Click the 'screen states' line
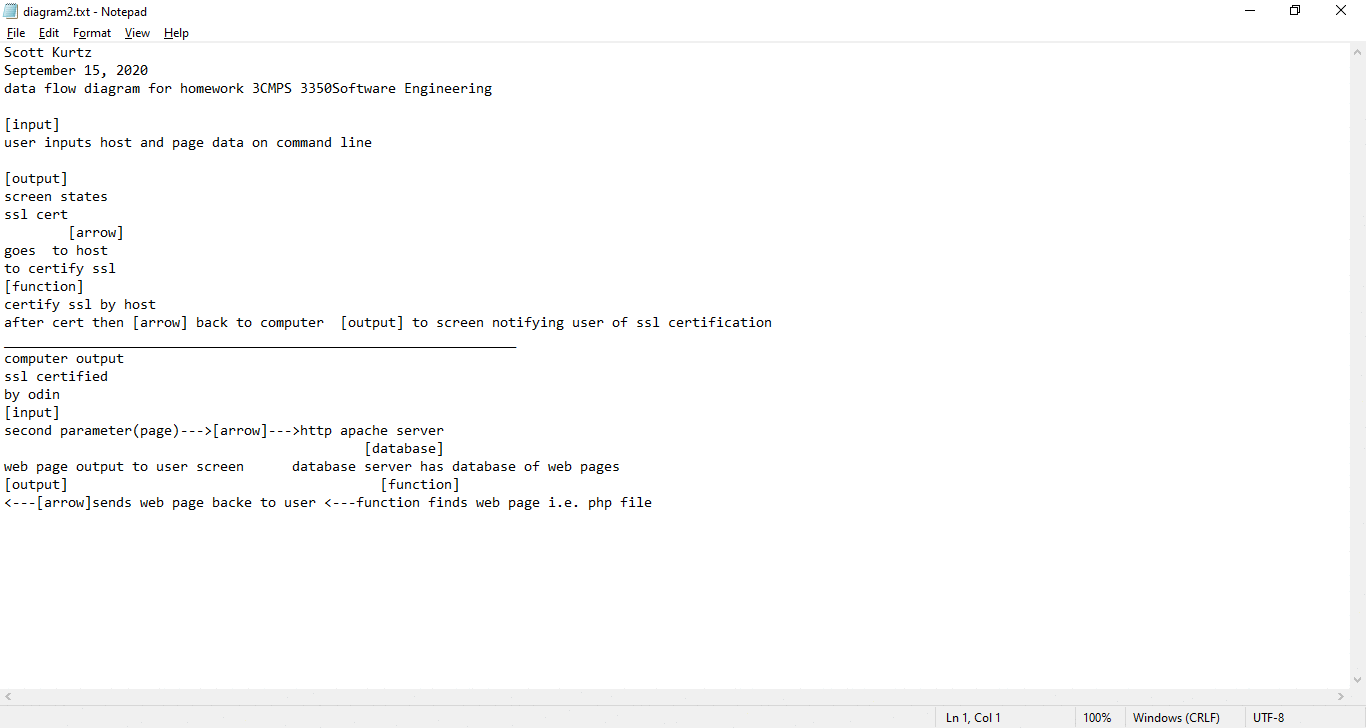Image resolution: width=1366 pixels, height=728 pixels. pos(56,197)
